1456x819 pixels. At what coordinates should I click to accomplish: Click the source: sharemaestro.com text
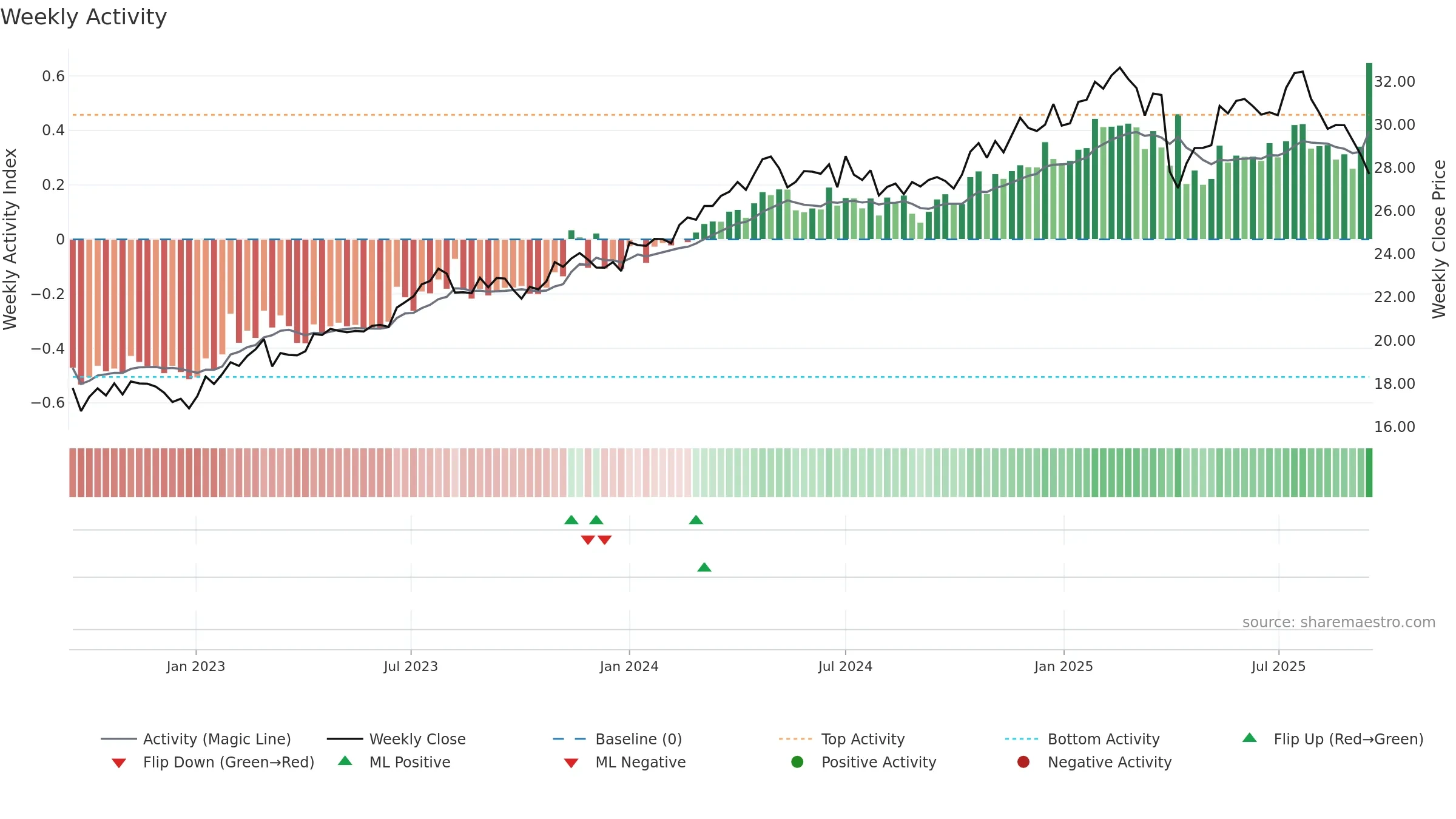tap(1339, 622)
